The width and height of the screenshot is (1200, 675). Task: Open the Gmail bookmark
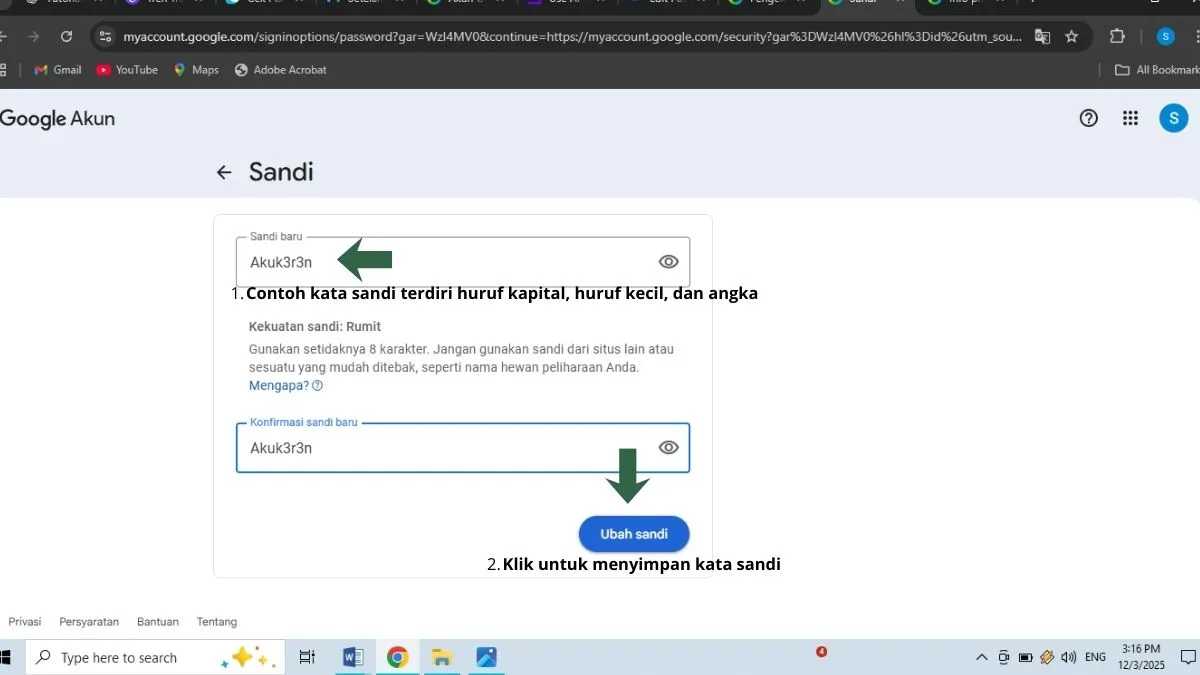[x=58, y=70]
